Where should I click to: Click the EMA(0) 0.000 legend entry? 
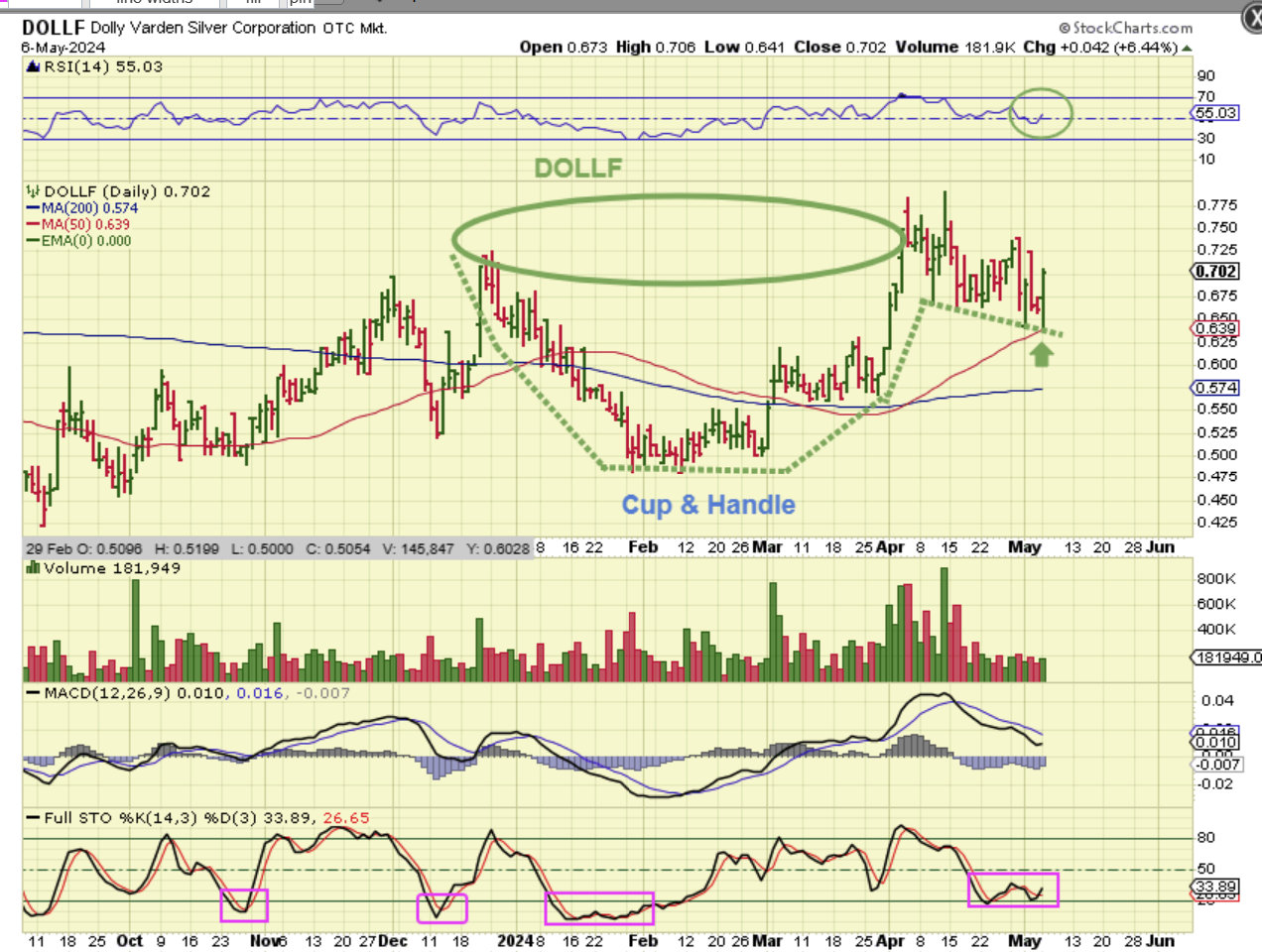(78, 240)
